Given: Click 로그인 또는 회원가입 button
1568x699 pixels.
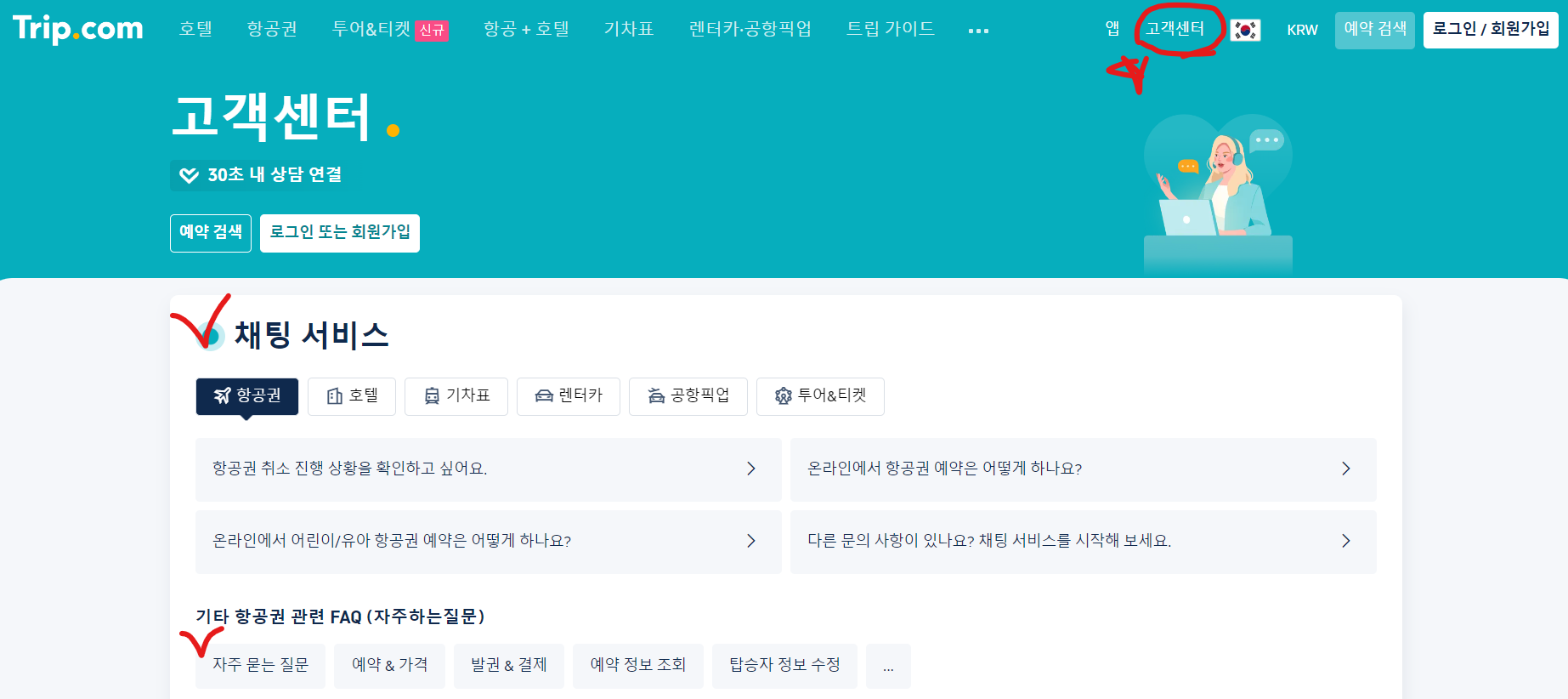Looking at the screenshot, I should pyautogui.click(x=340, y=233).
